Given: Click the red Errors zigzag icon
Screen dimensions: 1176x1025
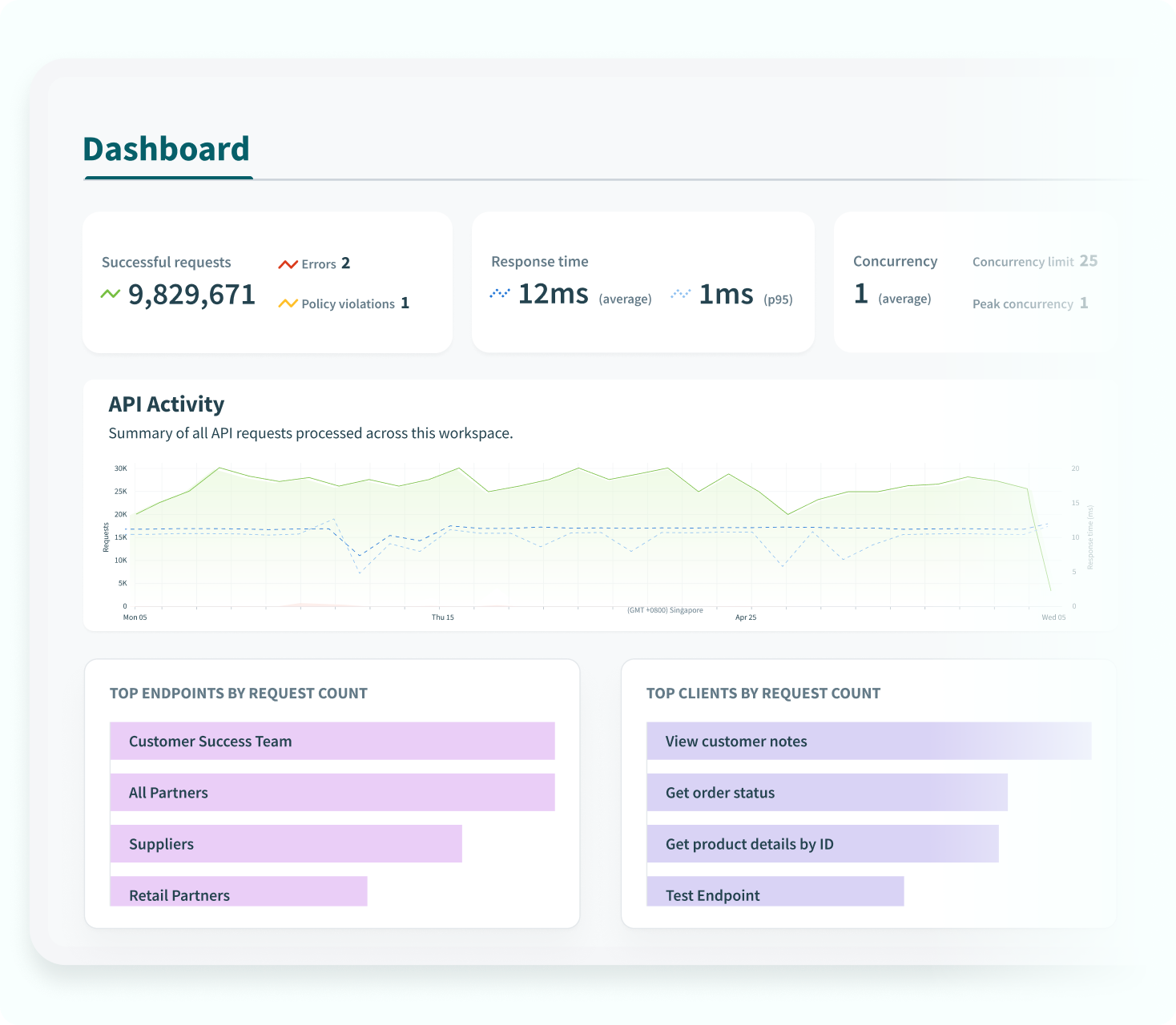Looking at the screenshot, I should [x=287, y=263].
